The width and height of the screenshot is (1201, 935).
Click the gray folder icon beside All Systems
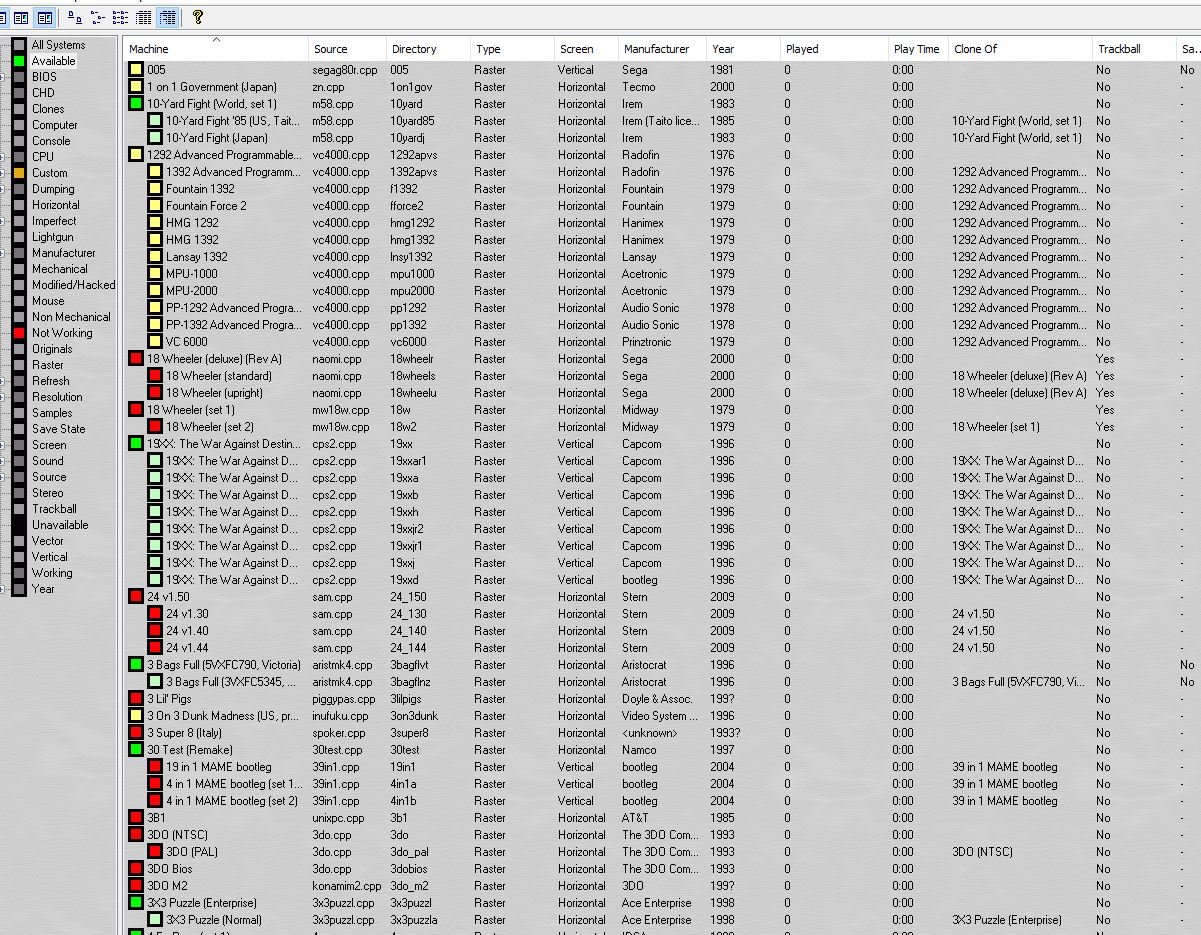point(19,45)
